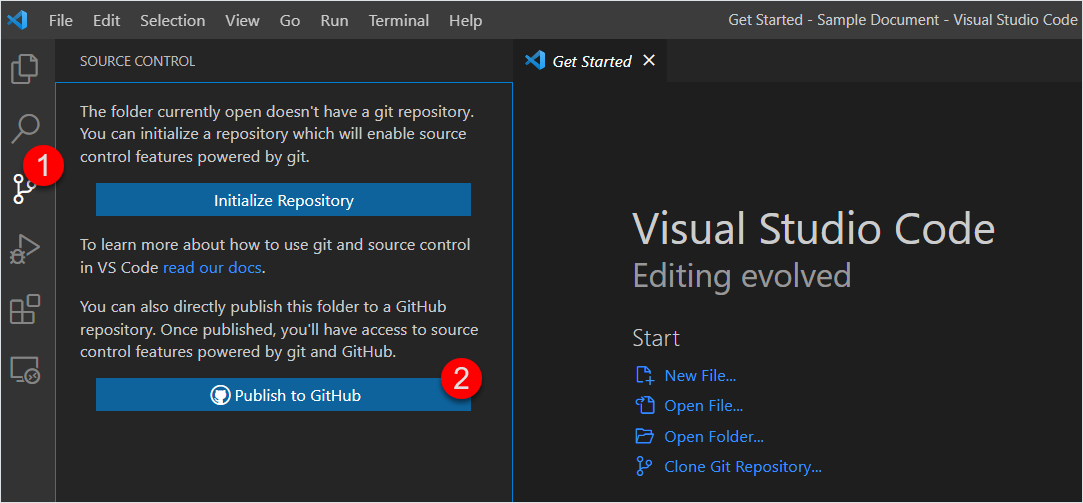Screen dimensions: 1083x503
Task: Open the Remote Explorer icon
Action: (x=26, y=370)
